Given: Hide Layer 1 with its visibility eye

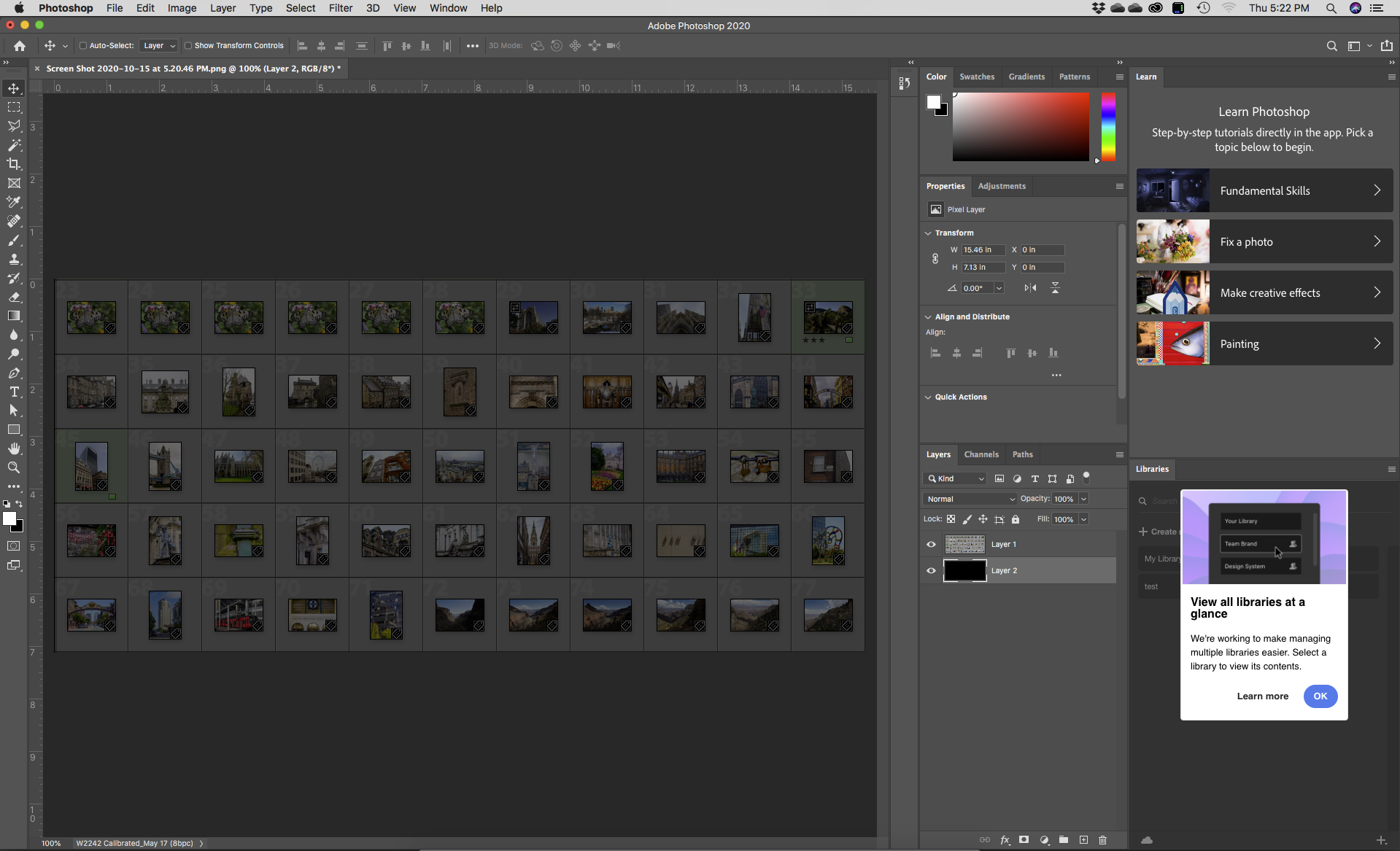Looking at the screenshot, I should [x=931, y=543].
